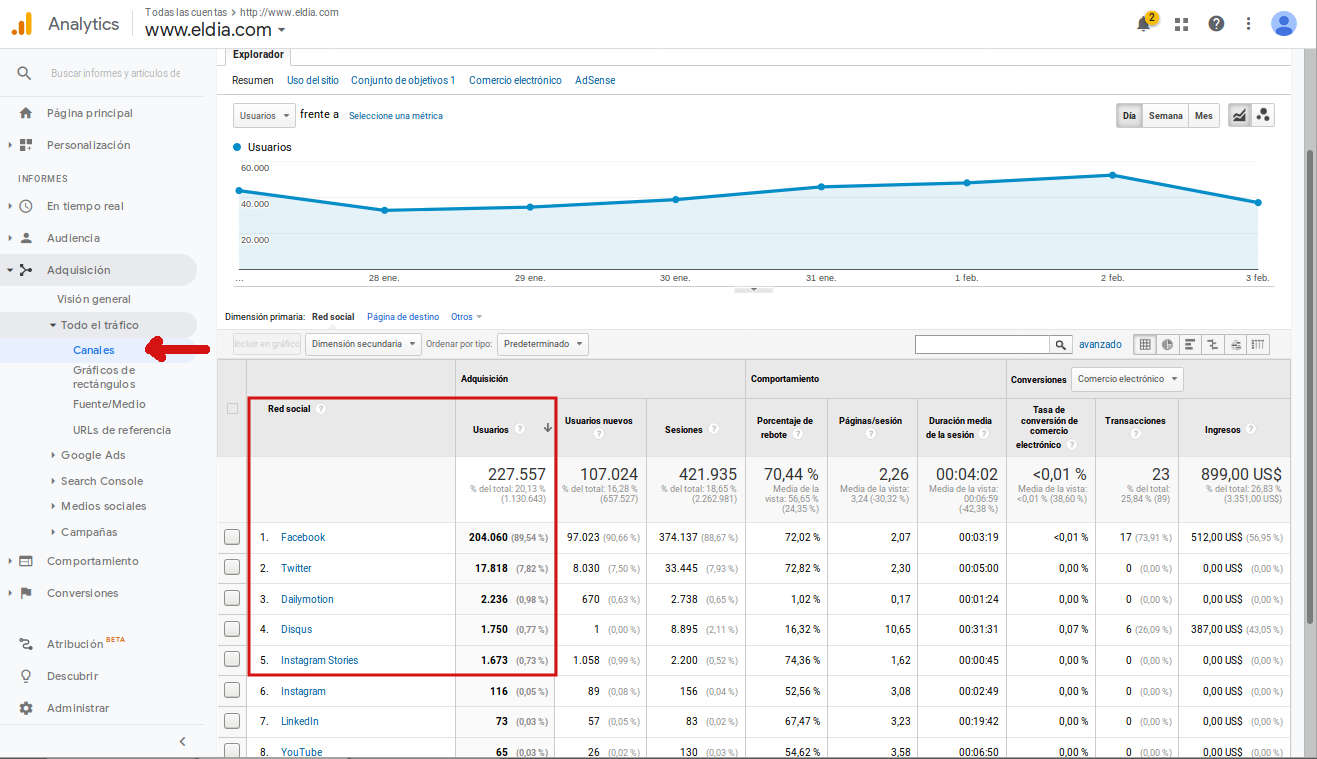This screenshot has width=1317, height=759.
Task: Switch to motion chart view icon
Action: 1263,116
